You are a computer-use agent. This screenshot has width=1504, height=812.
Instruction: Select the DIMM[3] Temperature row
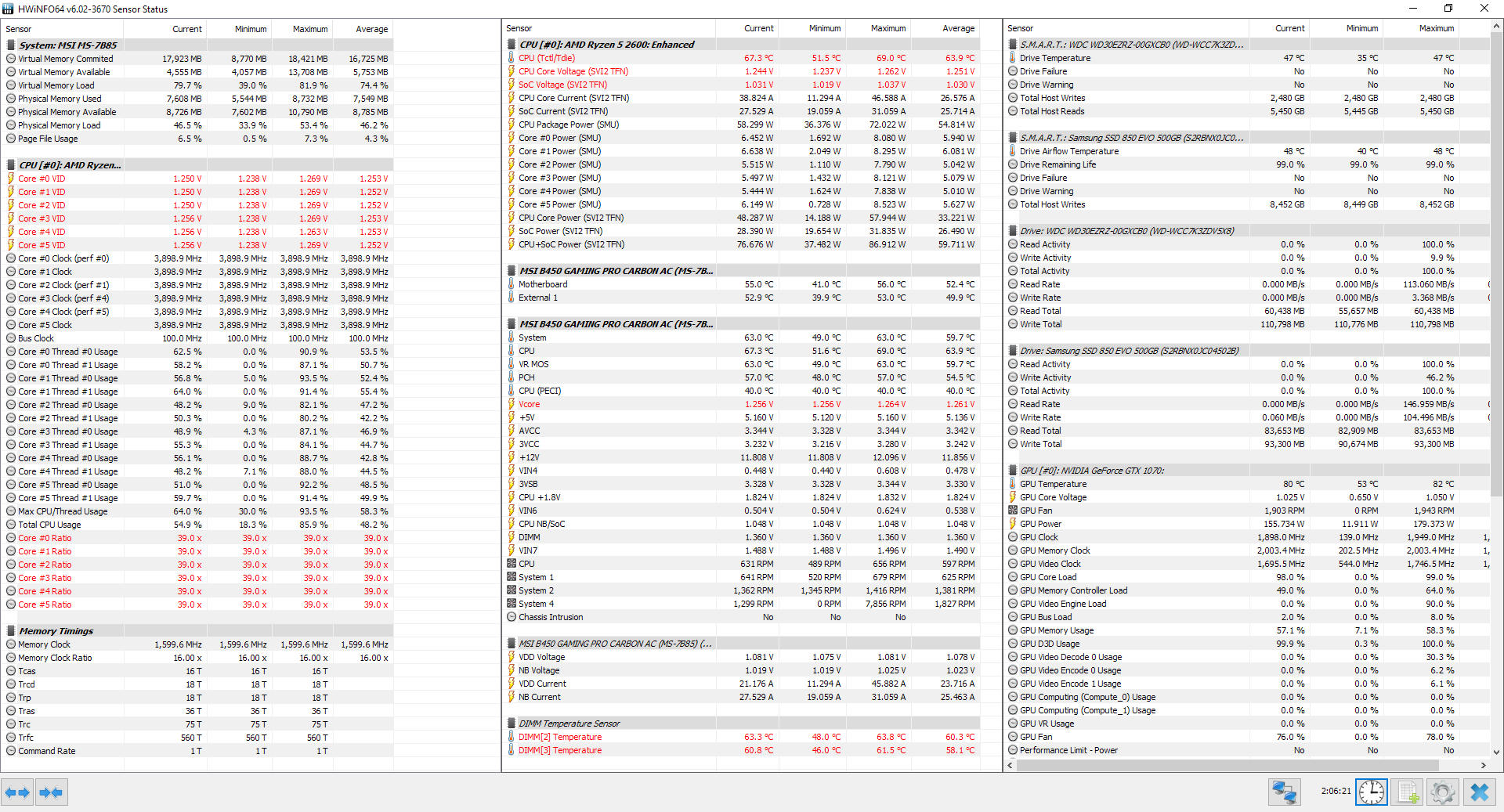(743, 750)
